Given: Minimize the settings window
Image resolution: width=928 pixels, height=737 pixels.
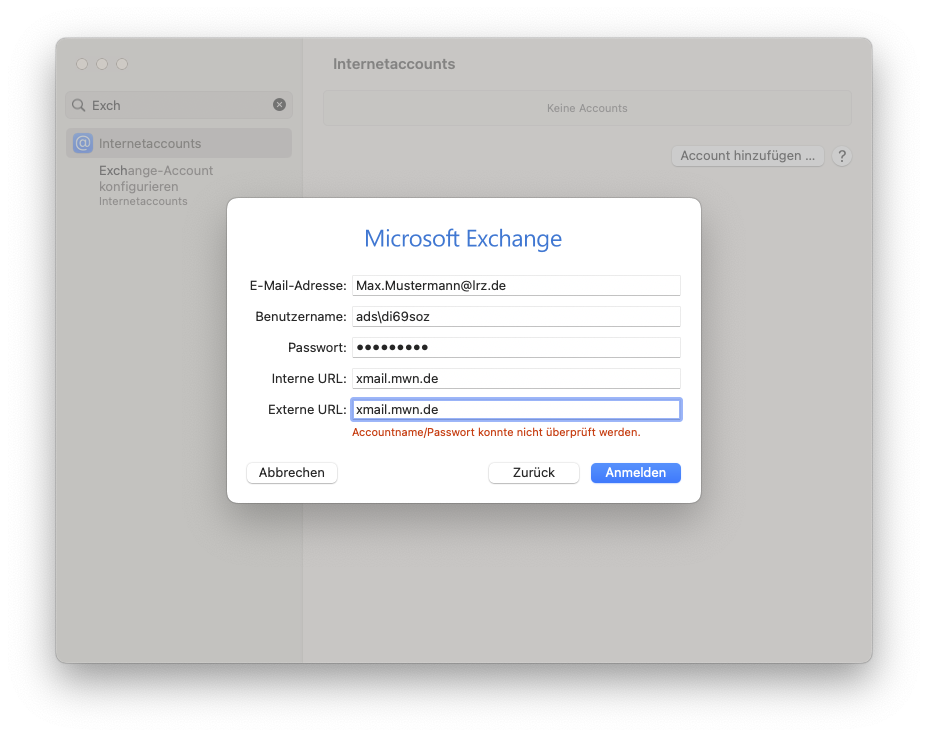Looking at the screenshot, I should [x=102, y=64].
